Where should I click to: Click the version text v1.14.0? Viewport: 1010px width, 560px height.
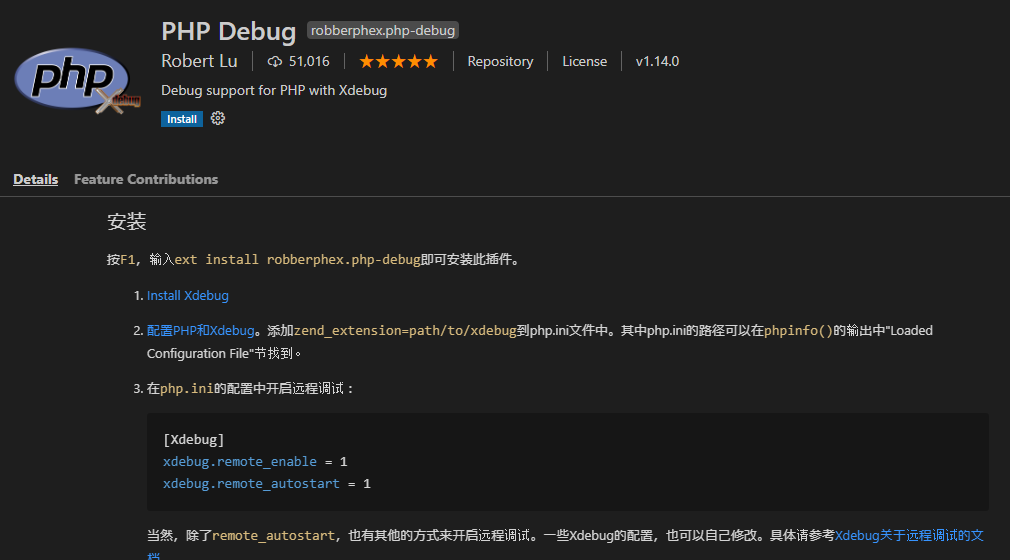(657, 61)
